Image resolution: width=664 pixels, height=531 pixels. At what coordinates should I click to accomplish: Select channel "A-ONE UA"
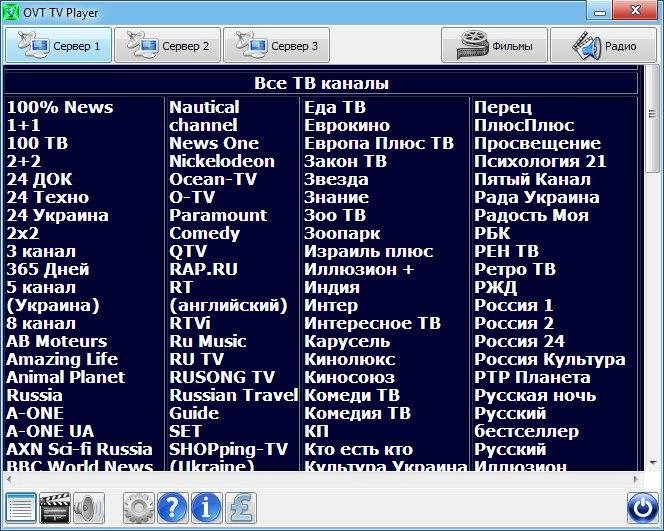click(x=50, y=431)
